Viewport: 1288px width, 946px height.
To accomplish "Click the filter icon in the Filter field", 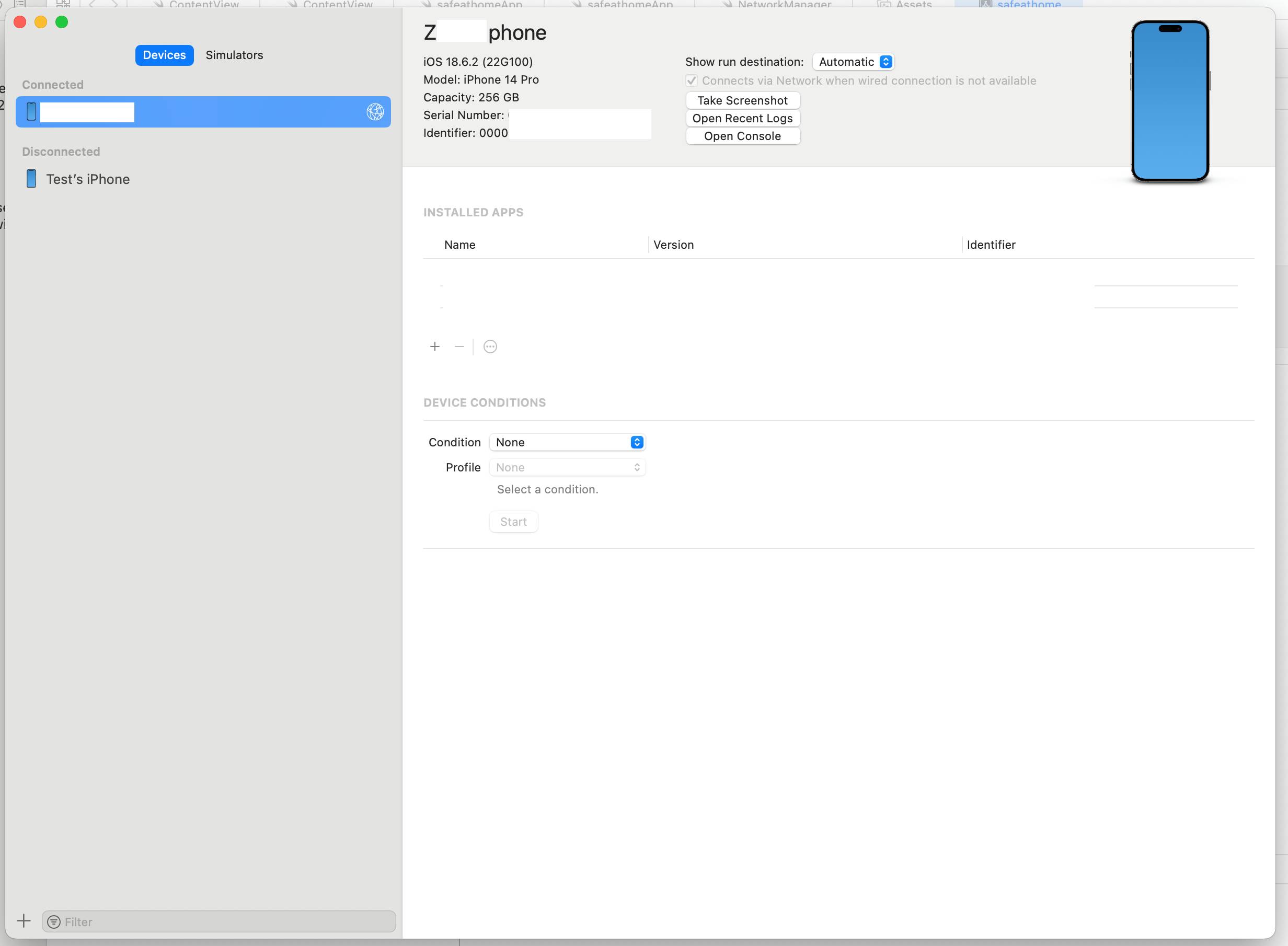I will pyautogui.click(x=54, y=921).
